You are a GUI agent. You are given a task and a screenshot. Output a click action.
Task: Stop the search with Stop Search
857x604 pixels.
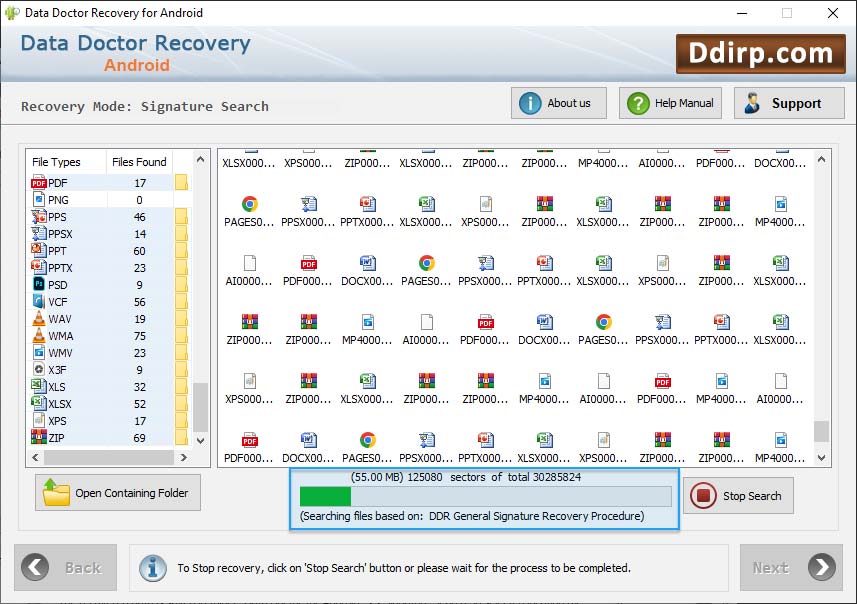coord(738,496)
